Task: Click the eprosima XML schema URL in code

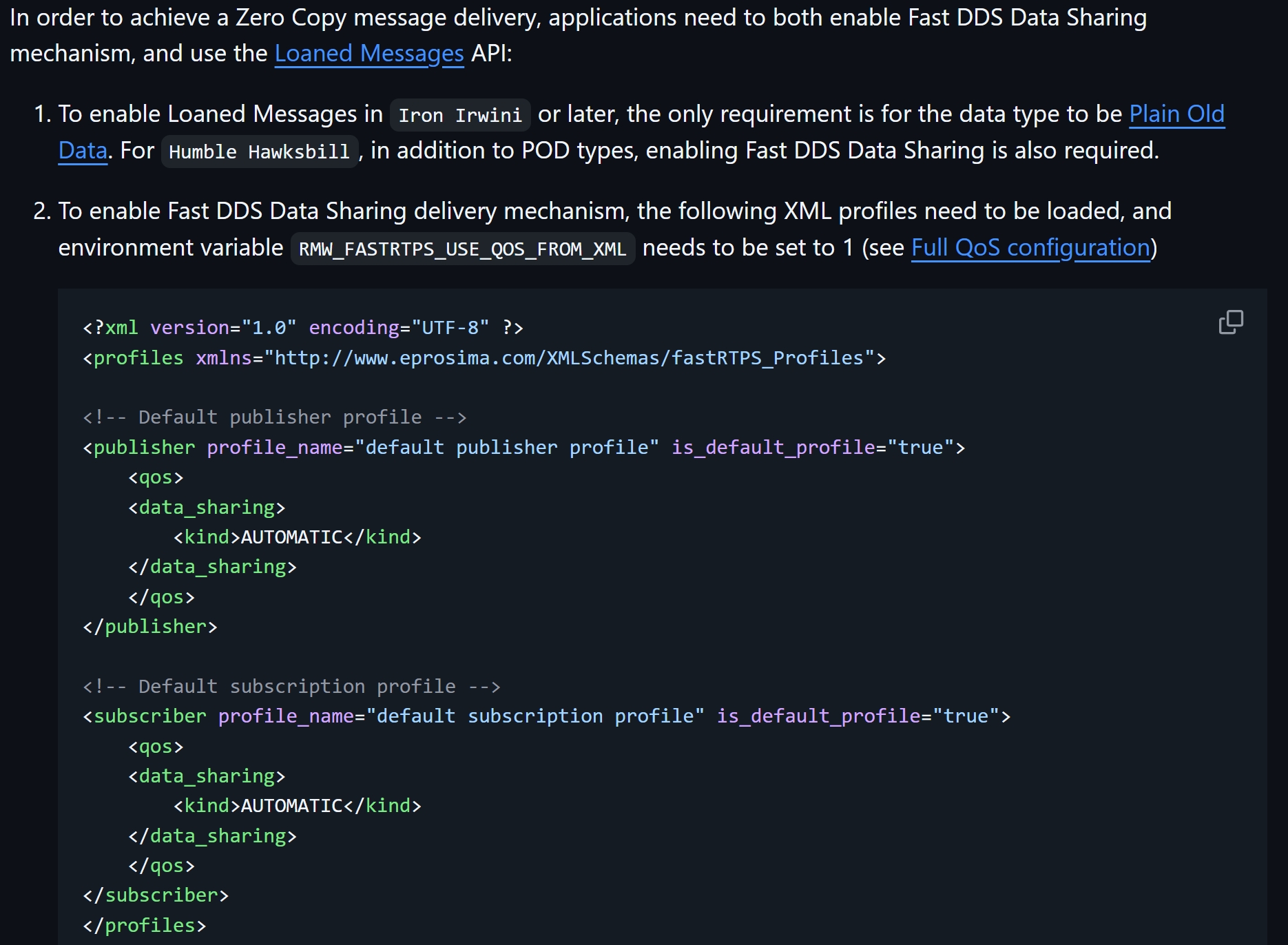Action: (569, 358)
